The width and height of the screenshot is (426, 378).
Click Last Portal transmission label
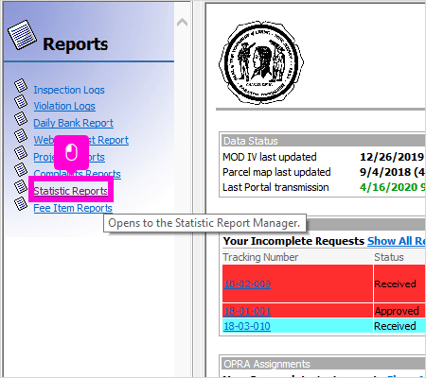275,187
